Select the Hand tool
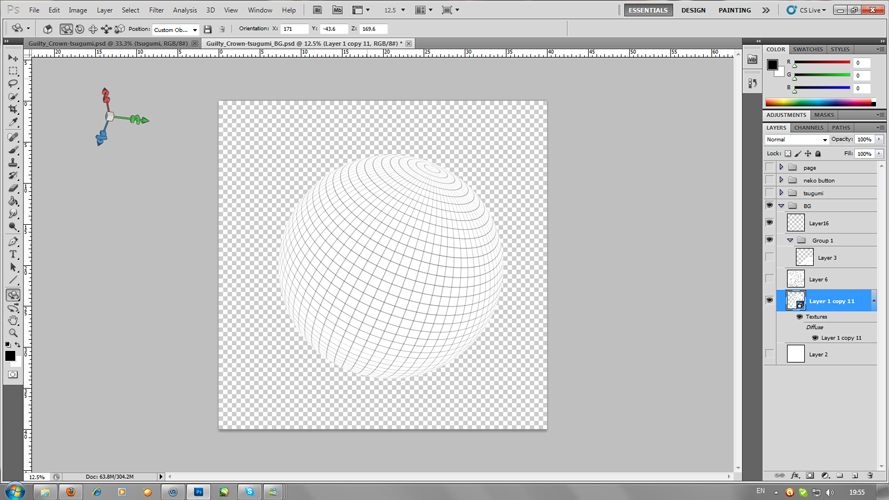889x500 pixels. (x=13, y=321)
